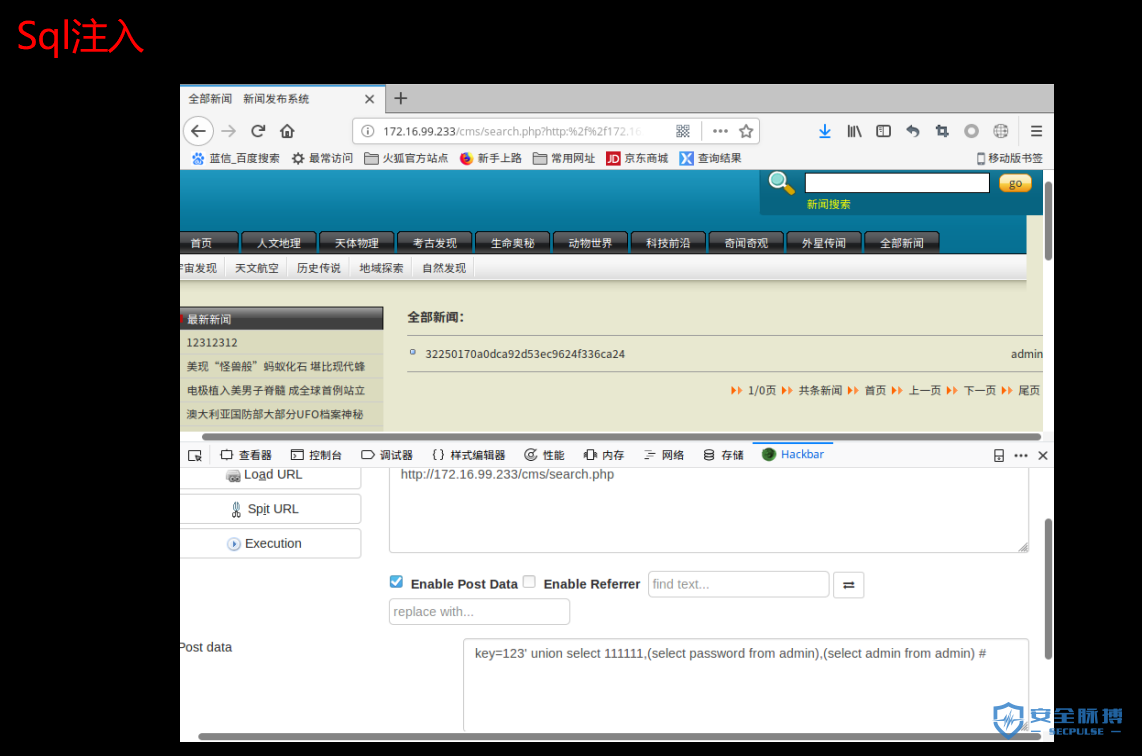Open 蓝信_百度搜索 bookmark
The height and width of the screenshot is (756, 1142).
point(236,158)
